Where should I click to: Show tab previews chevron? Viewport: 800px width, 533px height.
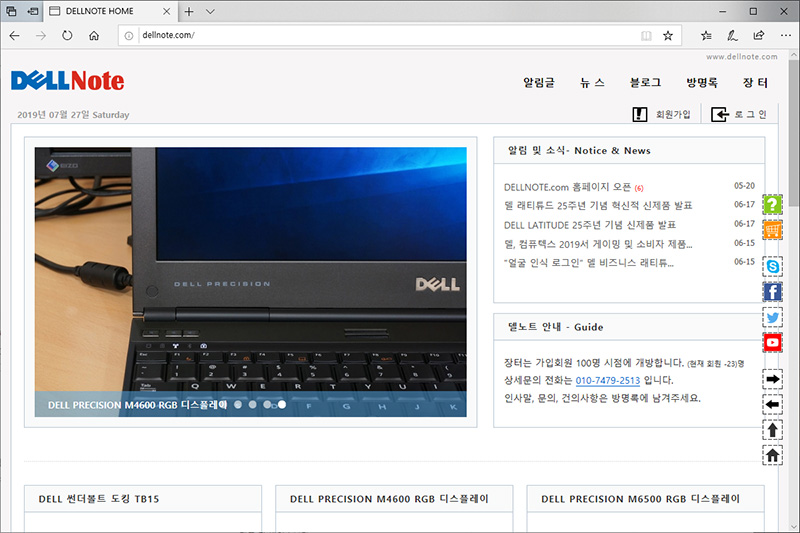tap(210, 11)
